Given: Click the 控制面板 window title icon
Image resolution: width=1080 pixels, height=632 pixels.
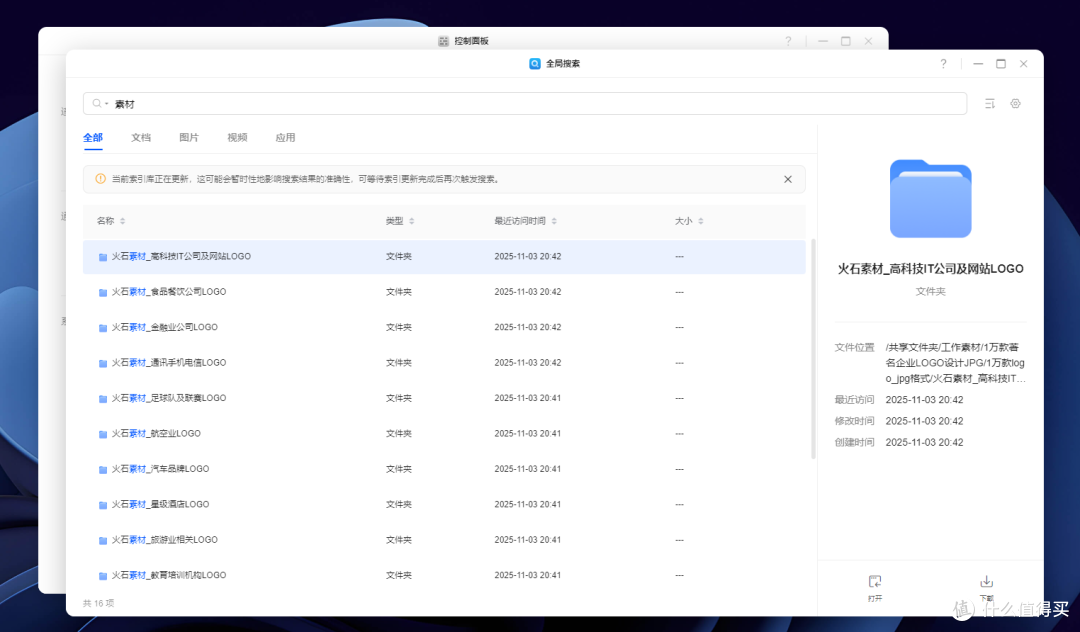Looking at the screenshot, I should 444,41.
